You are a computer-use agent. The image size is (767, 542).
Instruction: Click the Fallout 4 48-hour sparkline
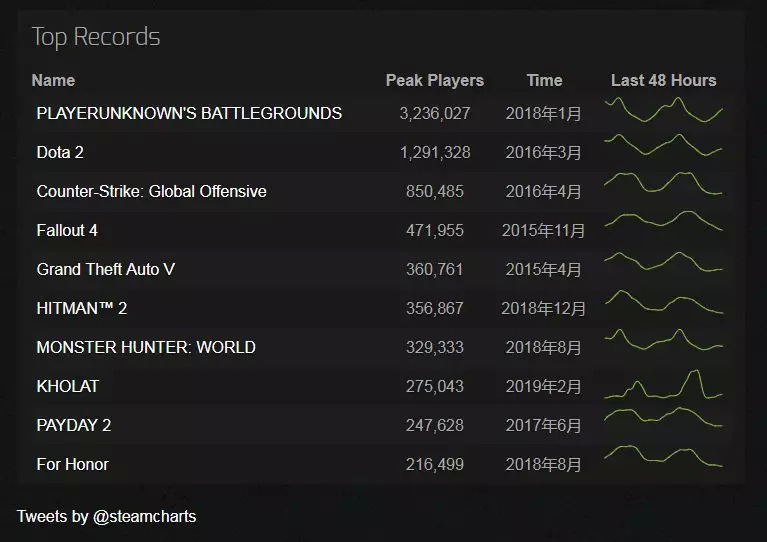pos(663,221)
